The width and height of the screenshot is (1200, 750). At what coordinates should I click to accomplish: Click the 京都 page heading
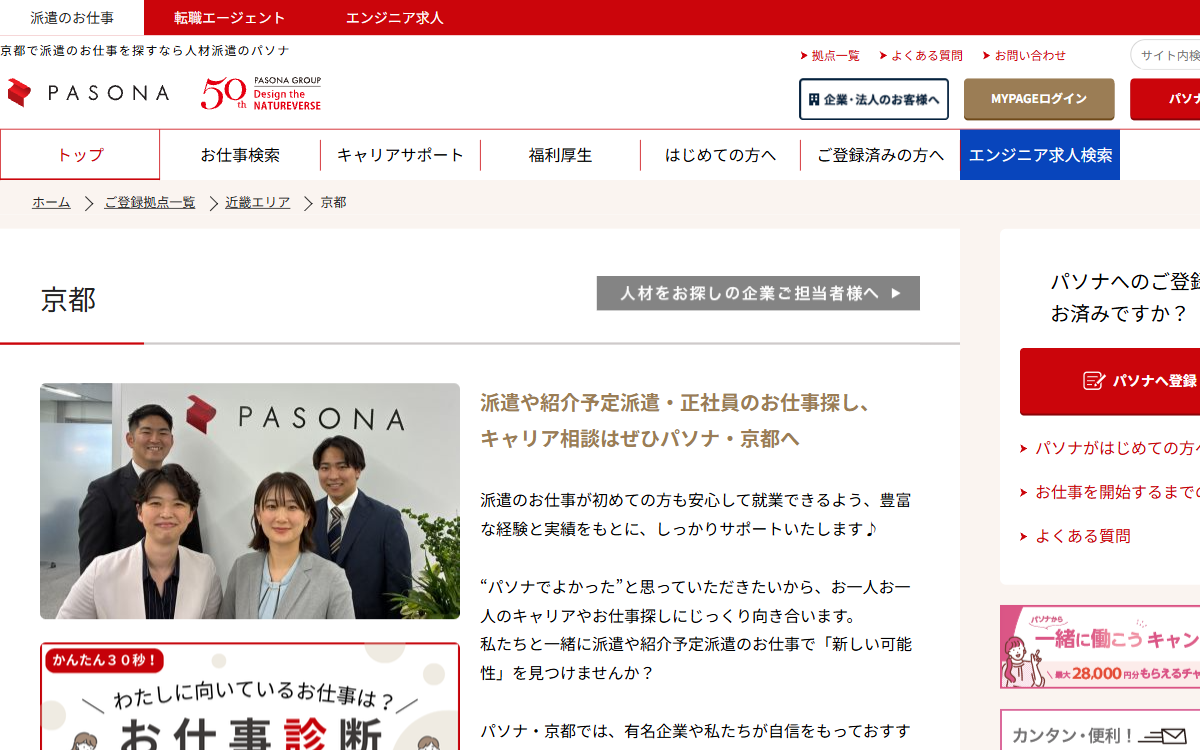click(69, 299)
